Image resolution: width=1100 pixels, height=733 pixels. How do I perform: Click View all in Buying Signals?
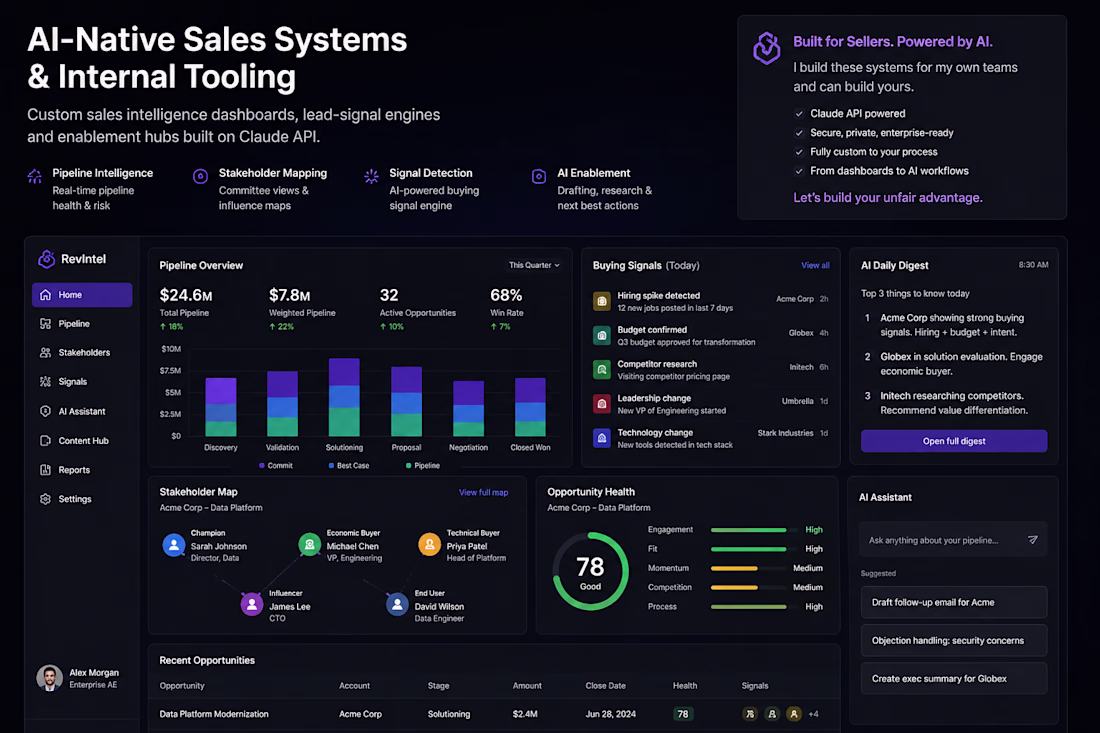tap(815, 265)
